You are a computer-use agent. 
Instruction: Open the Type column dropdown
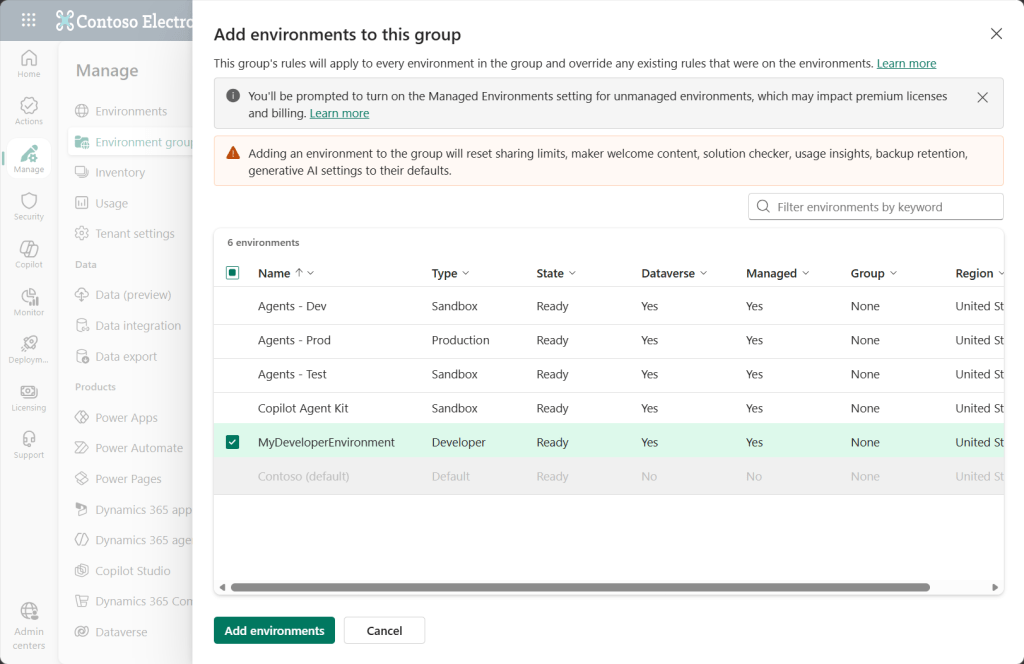[x=466, y=273]
